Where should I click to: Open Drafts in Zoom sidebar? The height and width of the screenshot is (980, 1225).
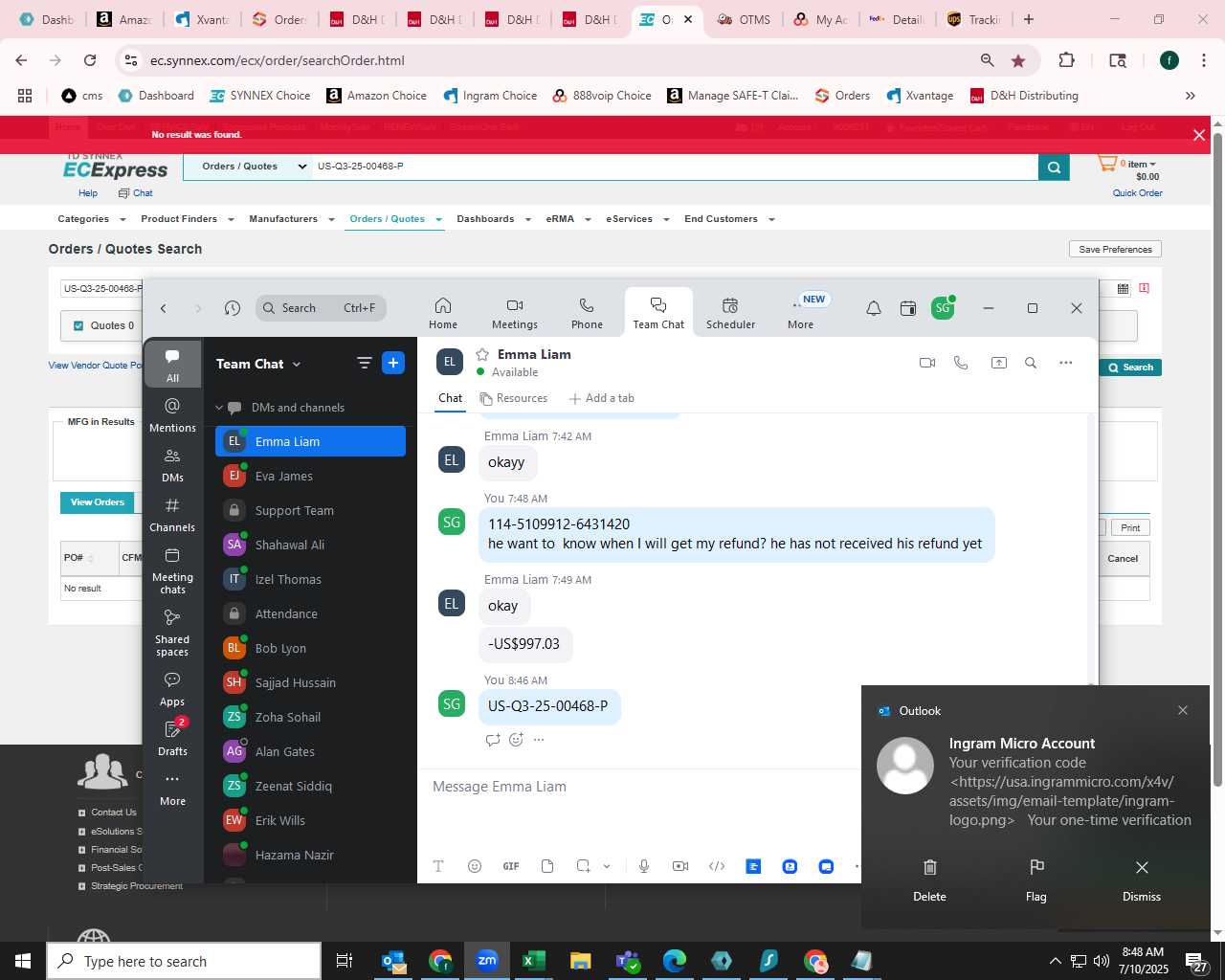tap(172, 739)
